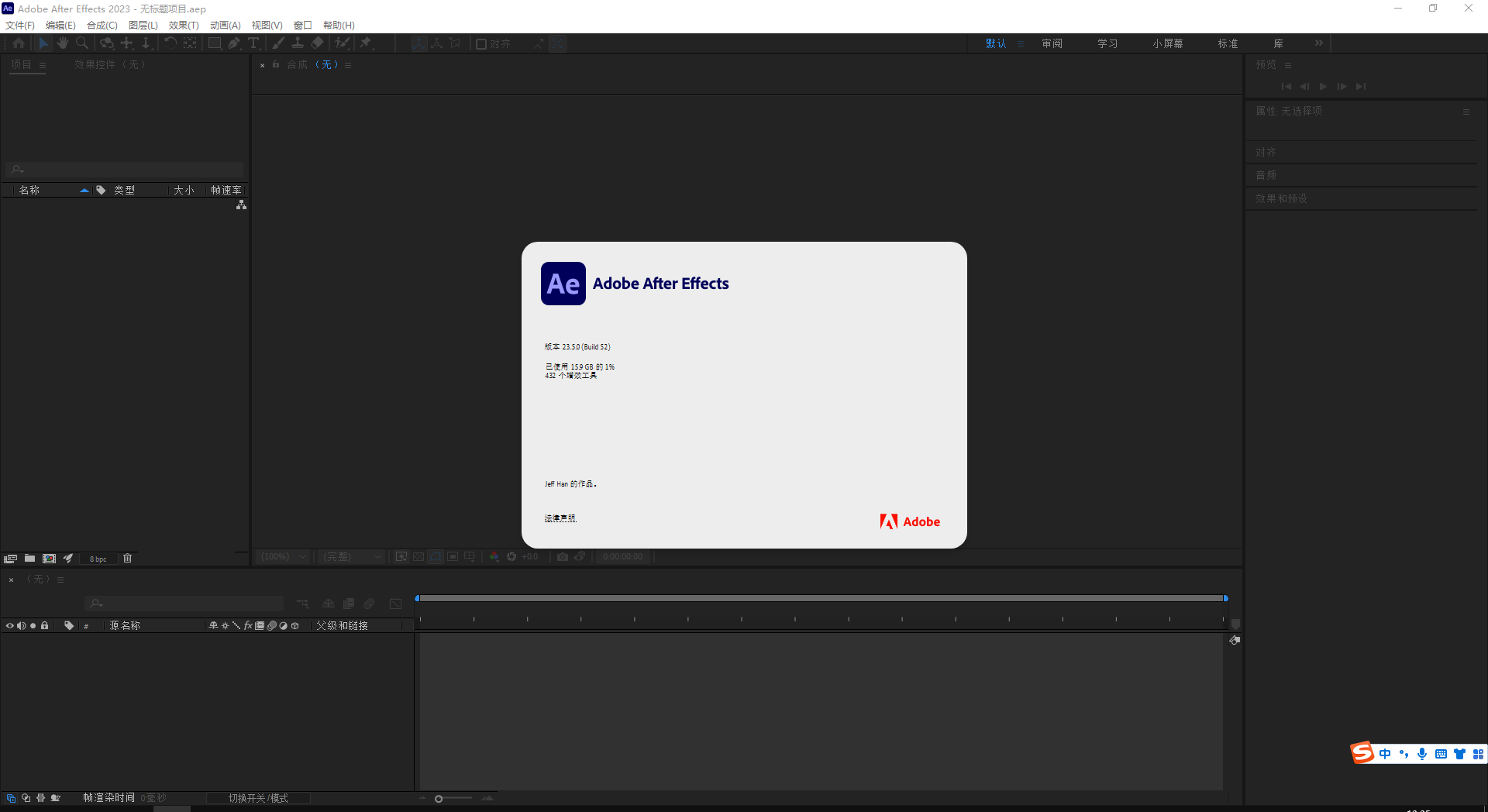Screen dimensions: 1488x812
Task: Click the 8 bpc color depth button
Action: tap(98, 559)
